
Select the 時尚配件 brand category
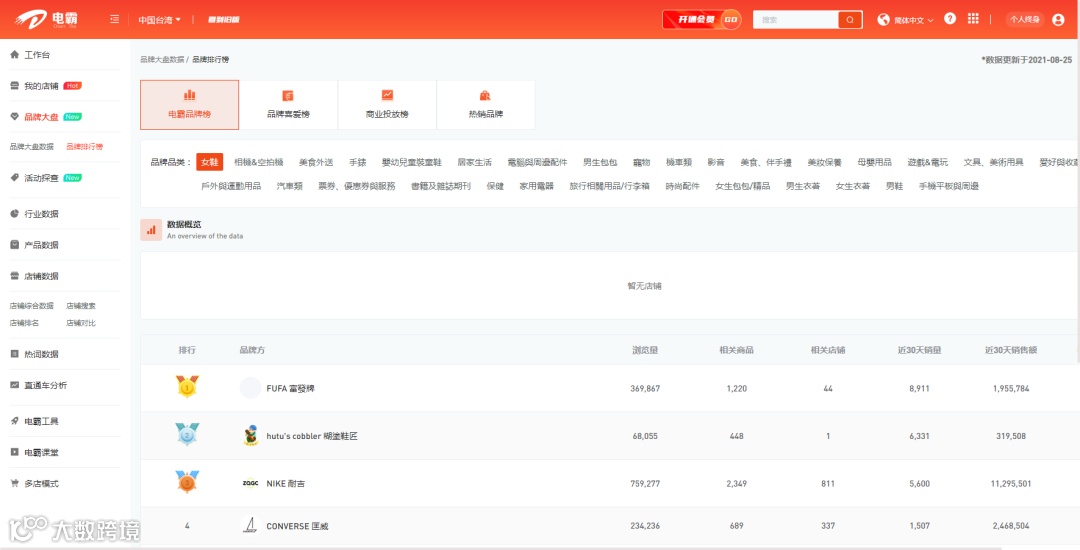(x=683, y=186)
